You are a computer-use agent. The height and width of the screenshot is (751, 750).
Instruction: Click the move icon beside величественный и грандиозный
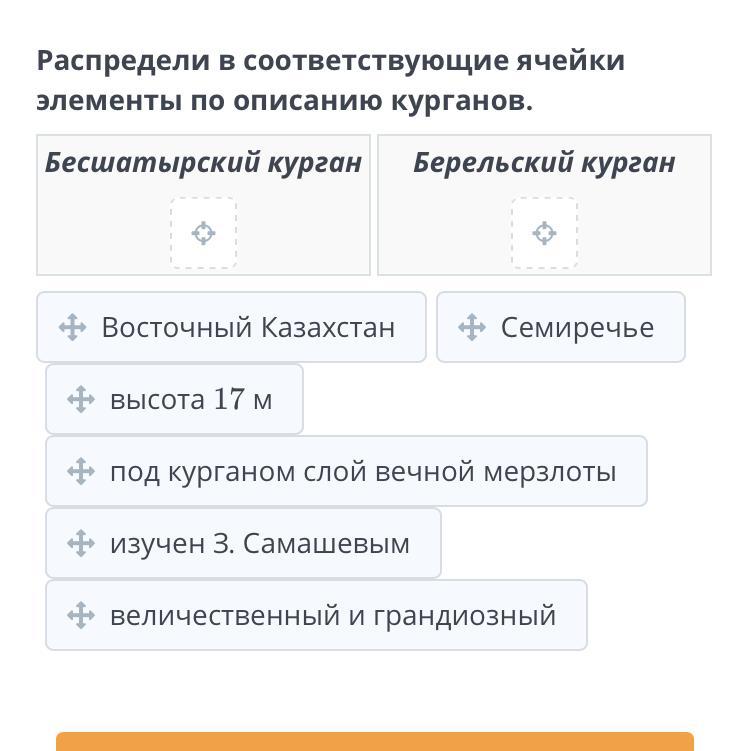click(81, 615)
